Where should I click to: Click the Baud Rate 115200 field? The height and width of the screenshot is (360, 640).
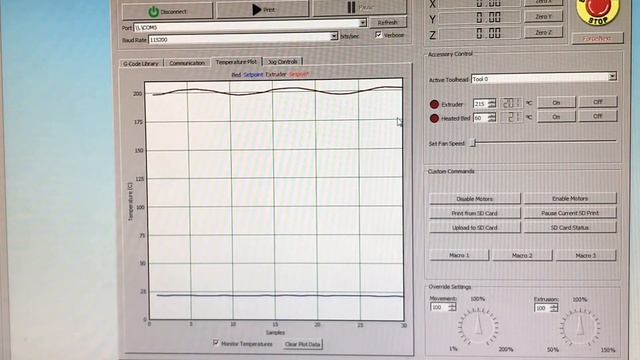click(240, 39)
